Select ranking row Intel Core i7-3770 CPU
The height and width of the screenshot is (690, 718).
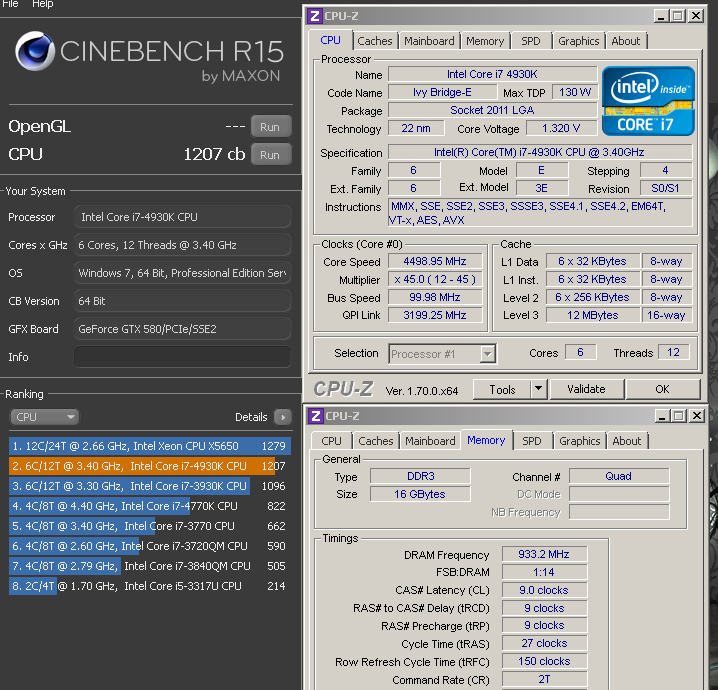pyautogui.click(x=150, y=526)
